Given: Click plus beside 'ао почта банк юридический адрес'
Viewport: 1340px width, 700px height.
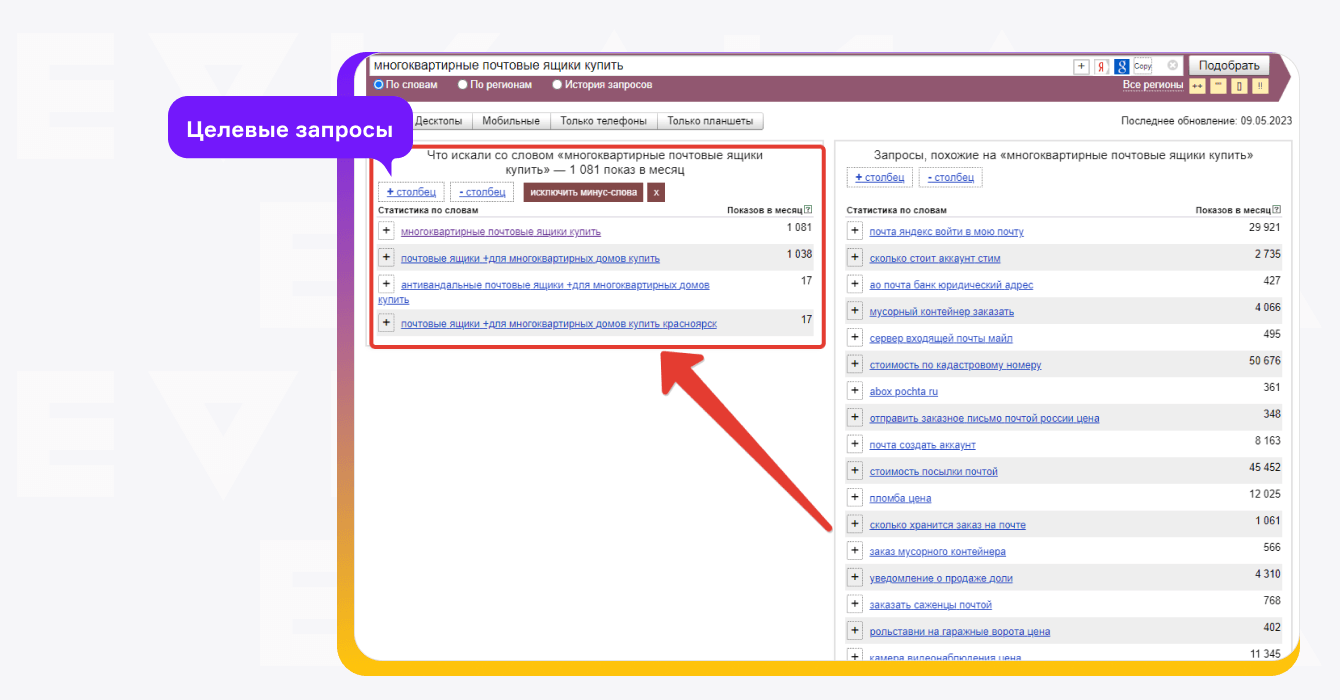Looking at the screenshot, I should (x=855, y=284).
